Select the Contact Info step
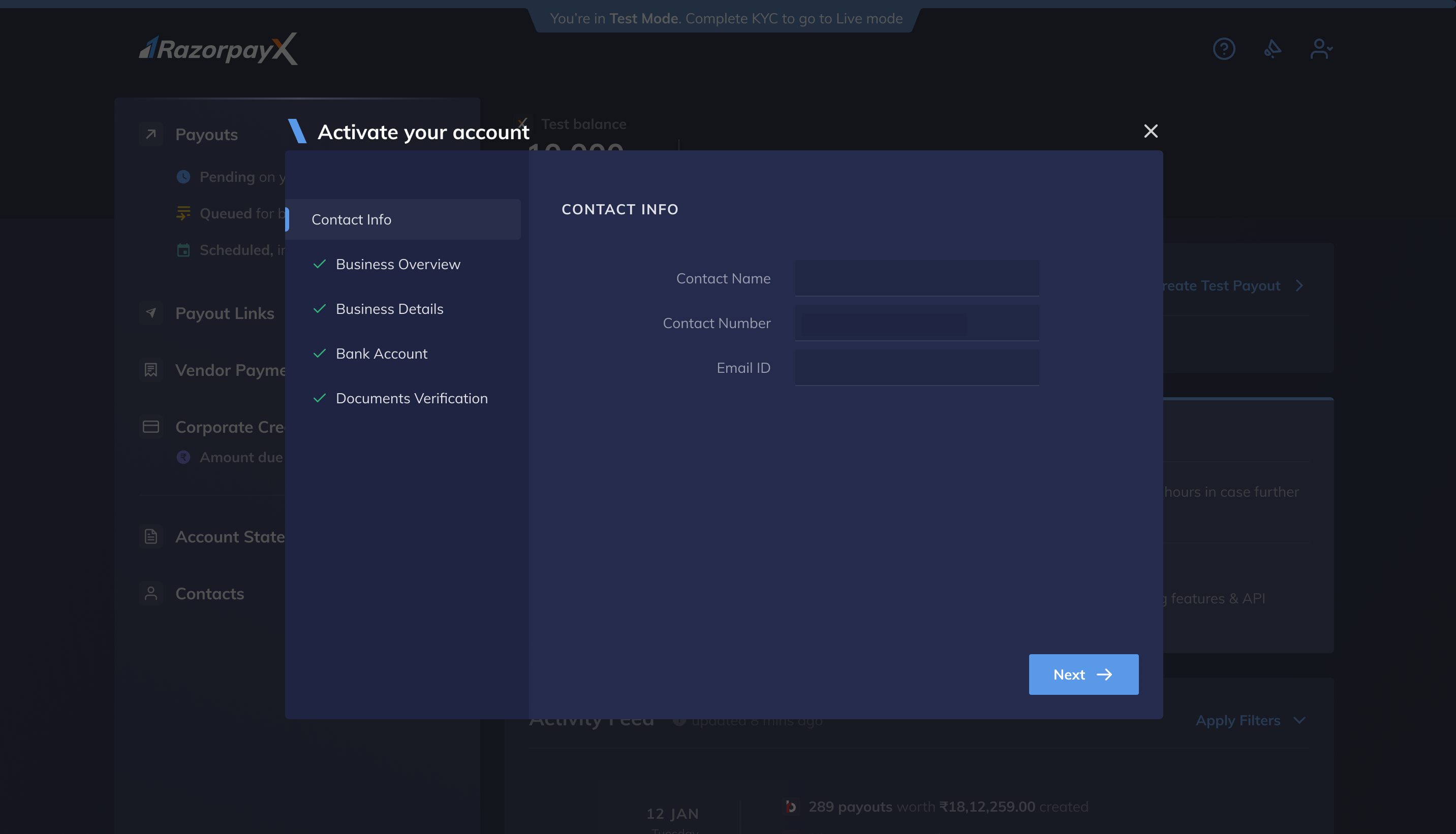 click(x=404, y=219)
